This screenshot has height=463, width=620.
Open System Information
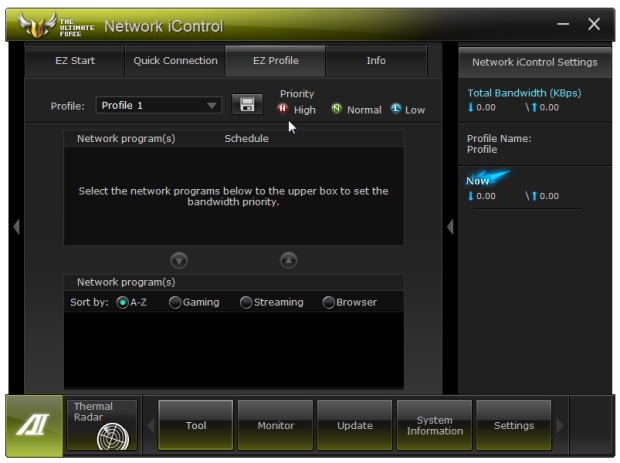pos(435,425)
